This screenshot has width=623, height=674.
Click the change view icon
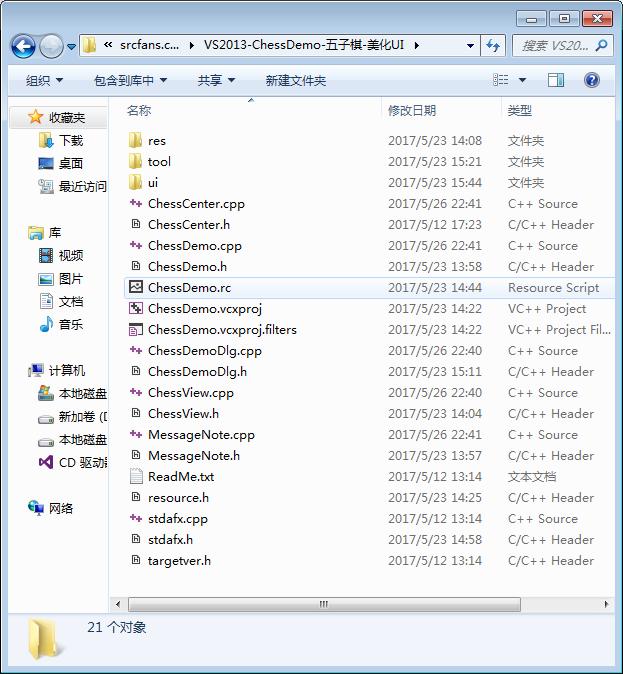click(500, 80)
